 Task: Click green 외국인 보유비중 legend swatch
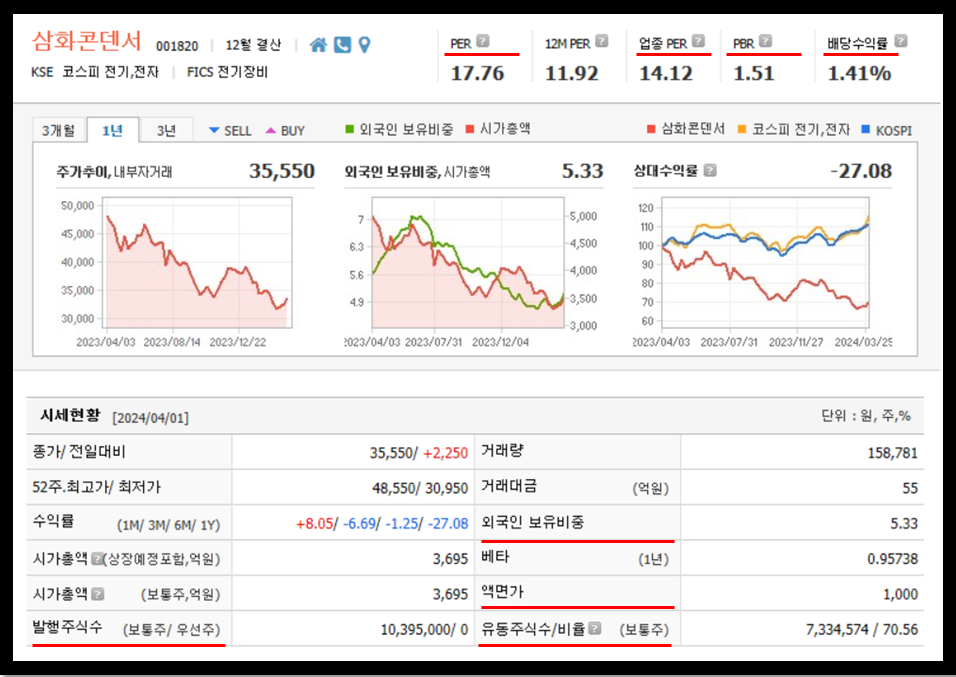[349, 129]
